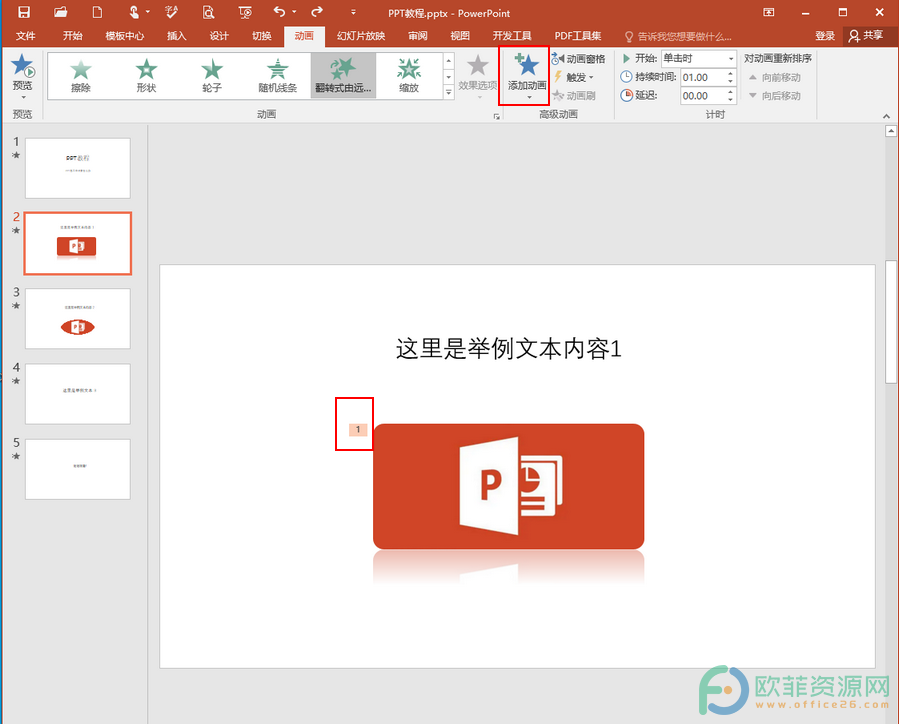Click the spelling check icon

[x=171, y=12]
